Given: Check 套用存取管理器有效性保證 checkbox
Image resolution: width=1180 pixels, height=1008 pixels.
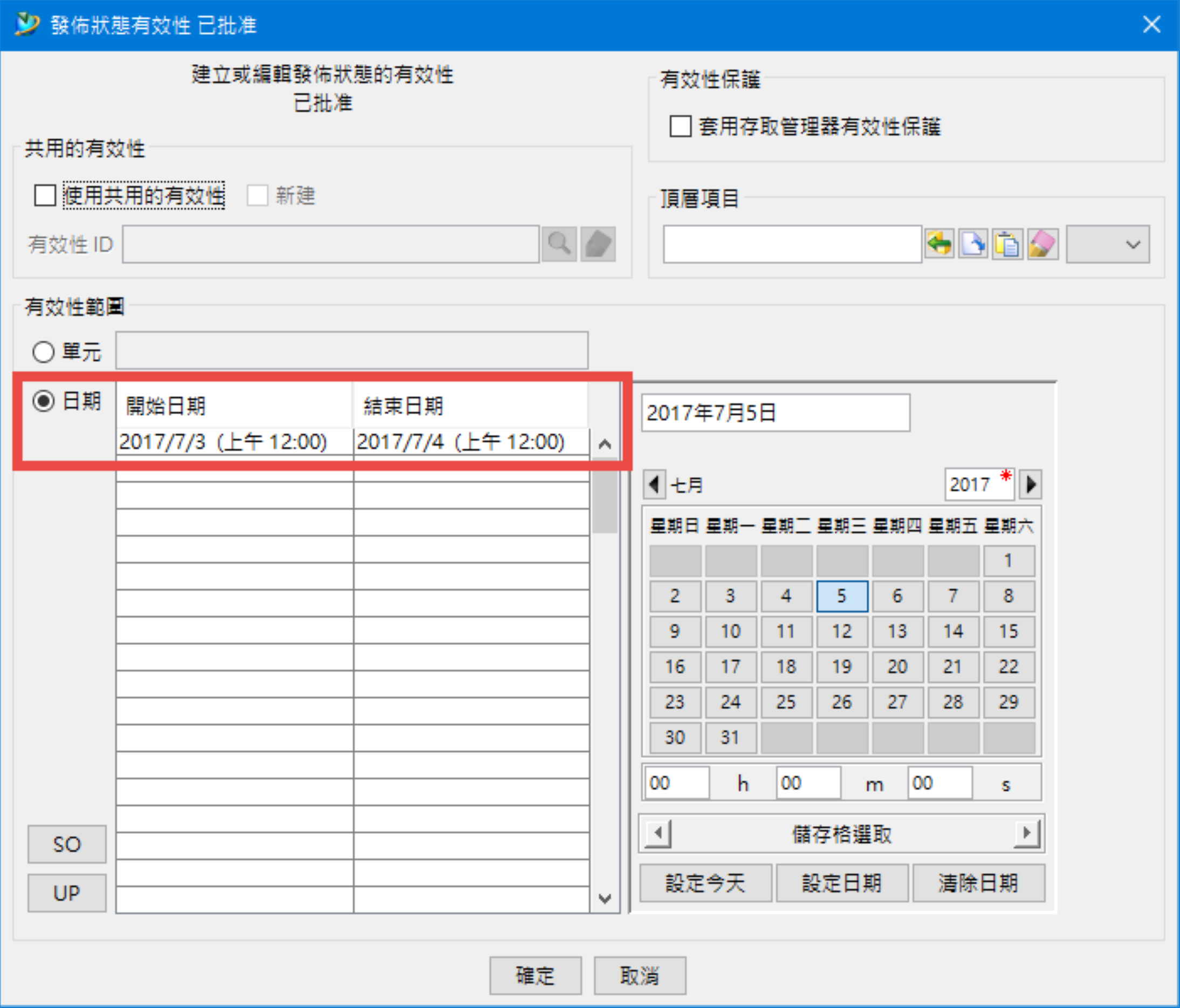Looking at the screenshot, I should (x=681, y=126).
